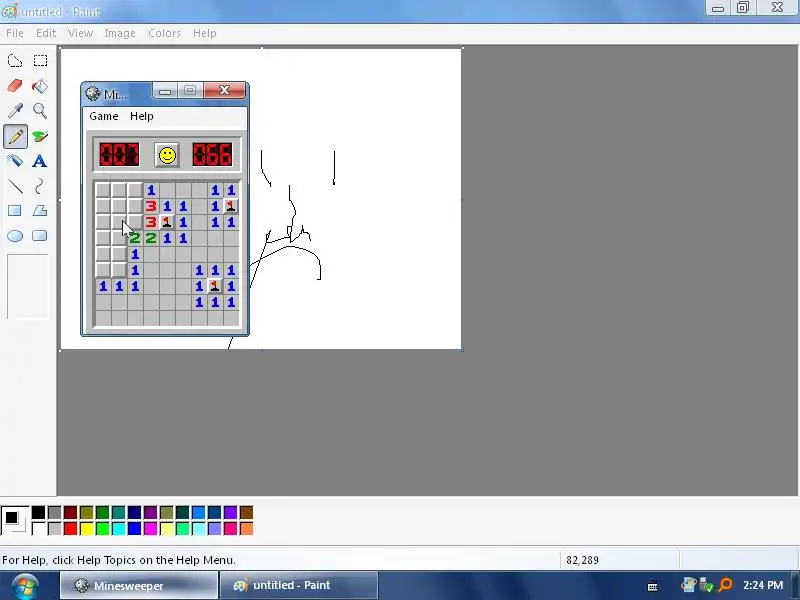The height and width of the screenshot is (600, 800).
Task: Click the Windows Start orb
Action: pos(24,587)
